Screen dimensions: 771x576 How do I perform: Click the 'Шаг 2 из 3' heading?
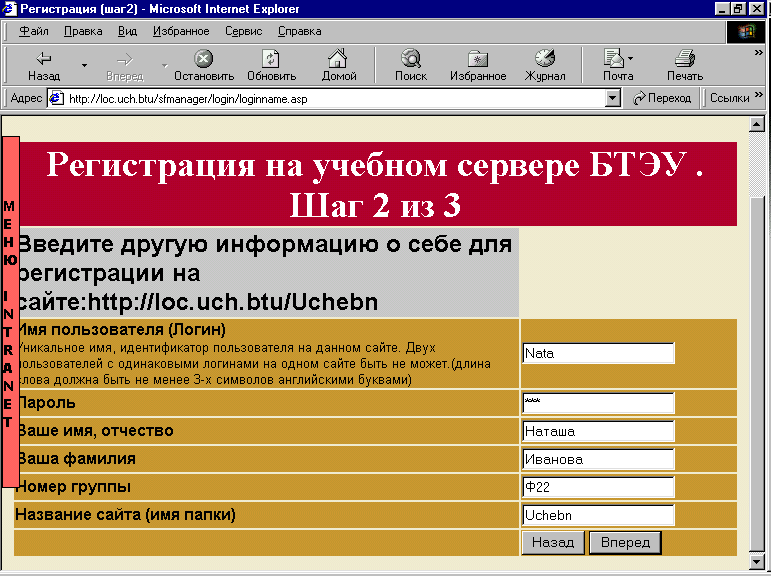(375, 205)
